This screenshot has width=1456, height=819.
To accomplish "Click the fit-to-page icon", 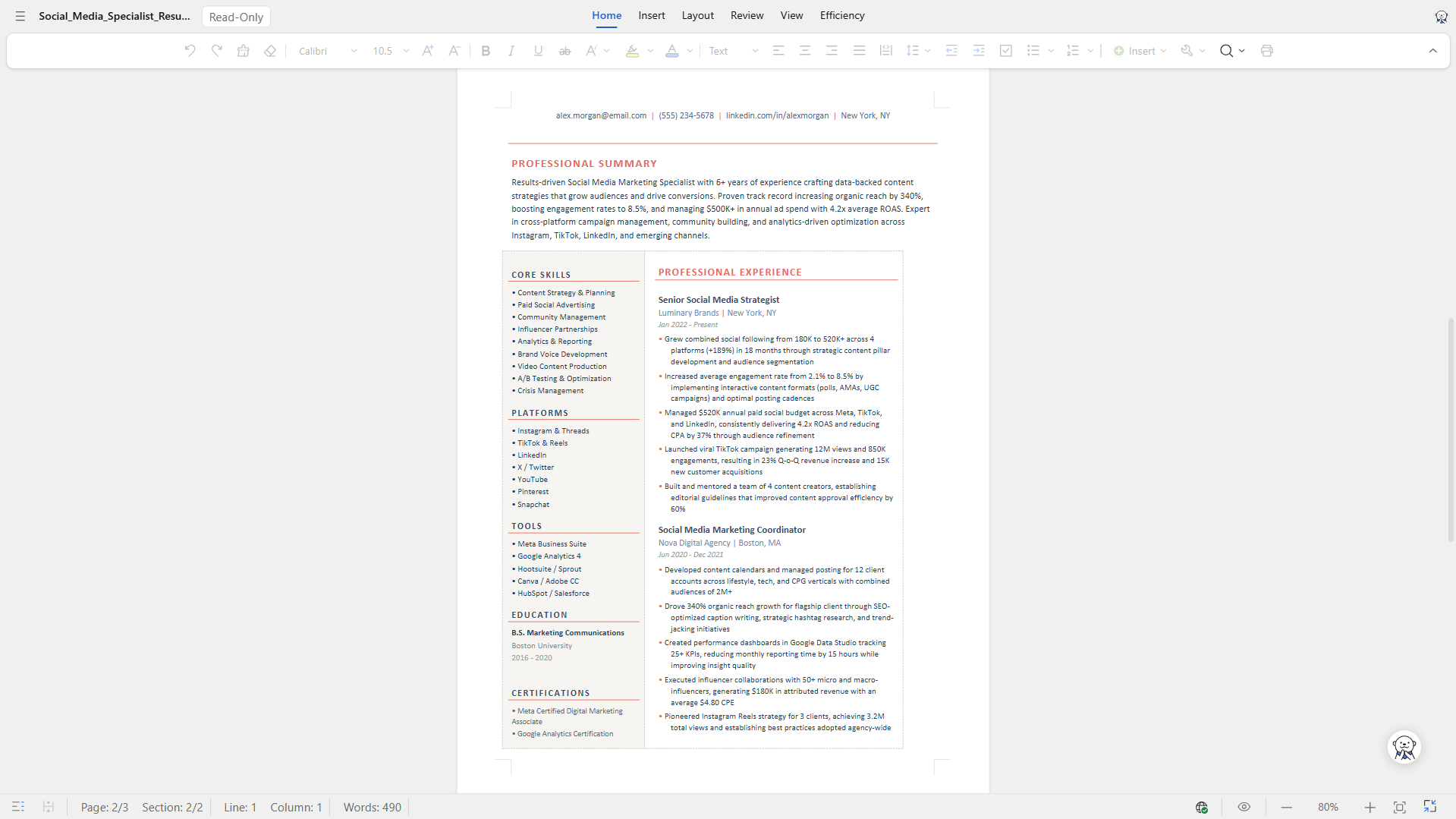I will tap(1399, 807).
